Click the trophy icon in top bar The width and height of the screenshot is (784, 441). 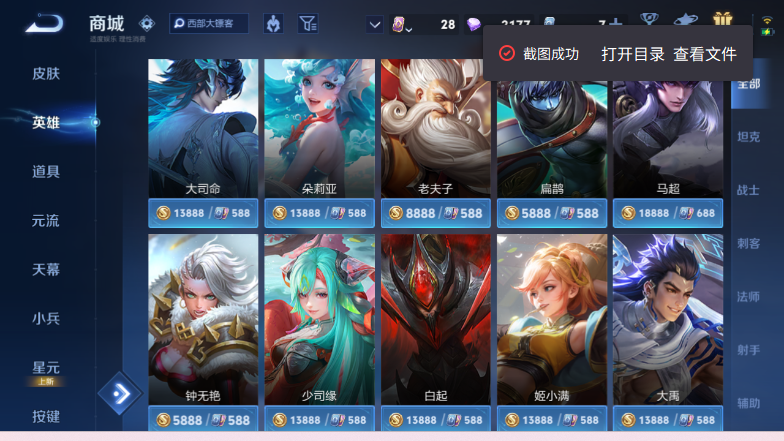[x=649, y=19]
